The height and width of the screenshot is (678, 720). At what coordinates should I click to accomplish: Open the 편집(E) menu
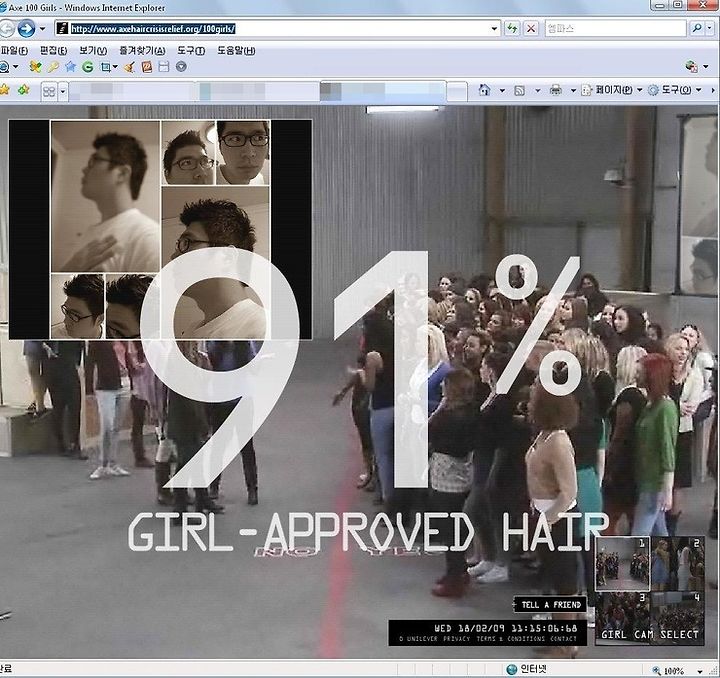pos(53,50)
